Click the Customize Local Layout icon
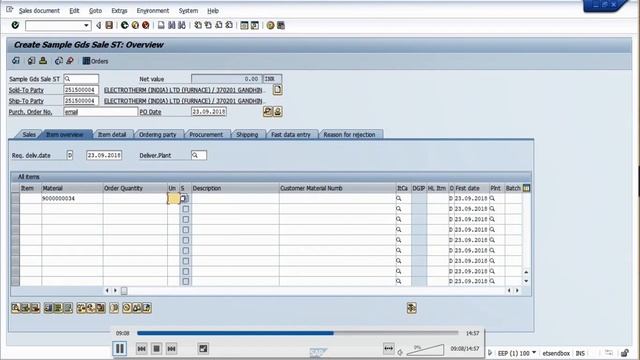This screenshot has width=640, height=360. 281,25
